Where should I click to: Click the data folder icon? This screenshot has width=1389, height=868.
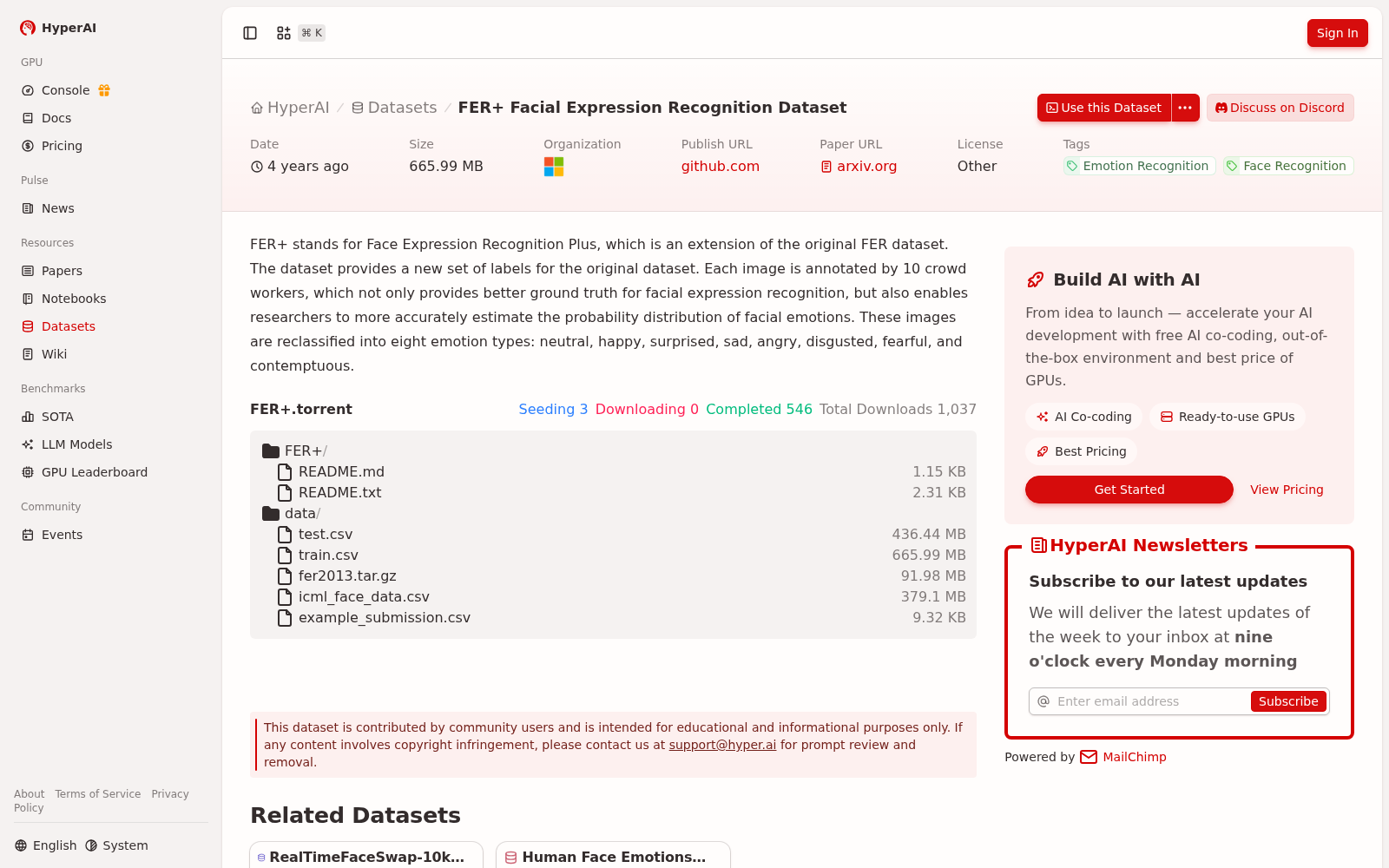[x=271, y=514]
